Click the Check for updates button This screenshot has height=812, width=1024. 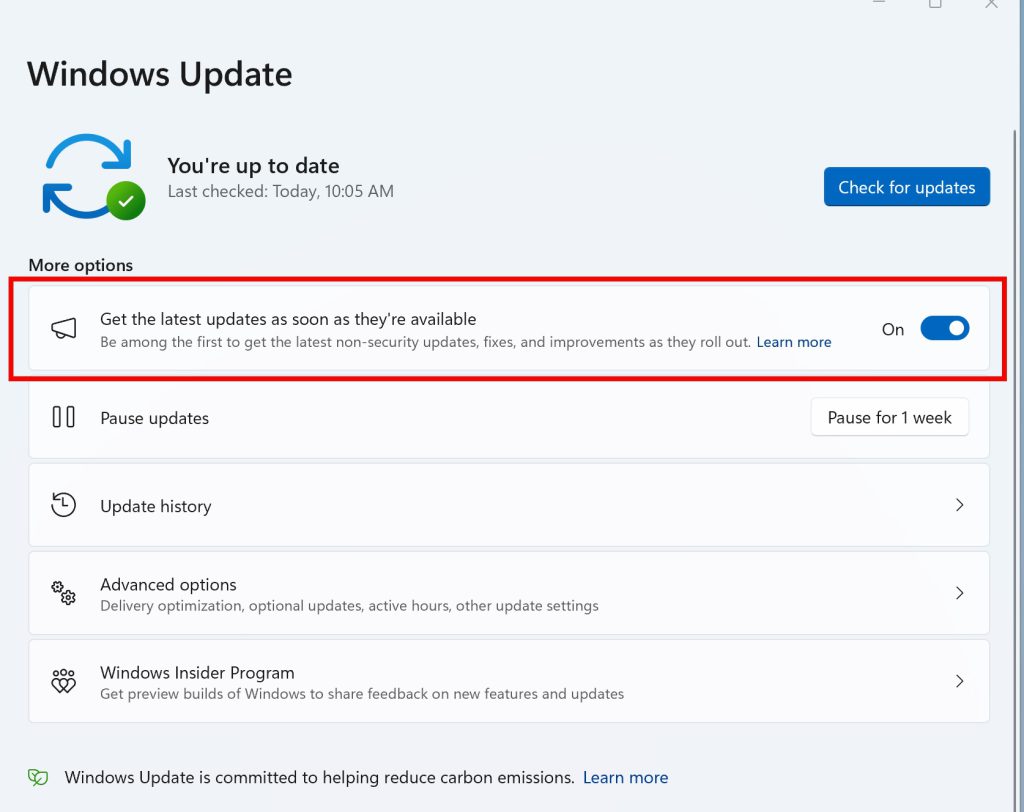coord(906,187)
